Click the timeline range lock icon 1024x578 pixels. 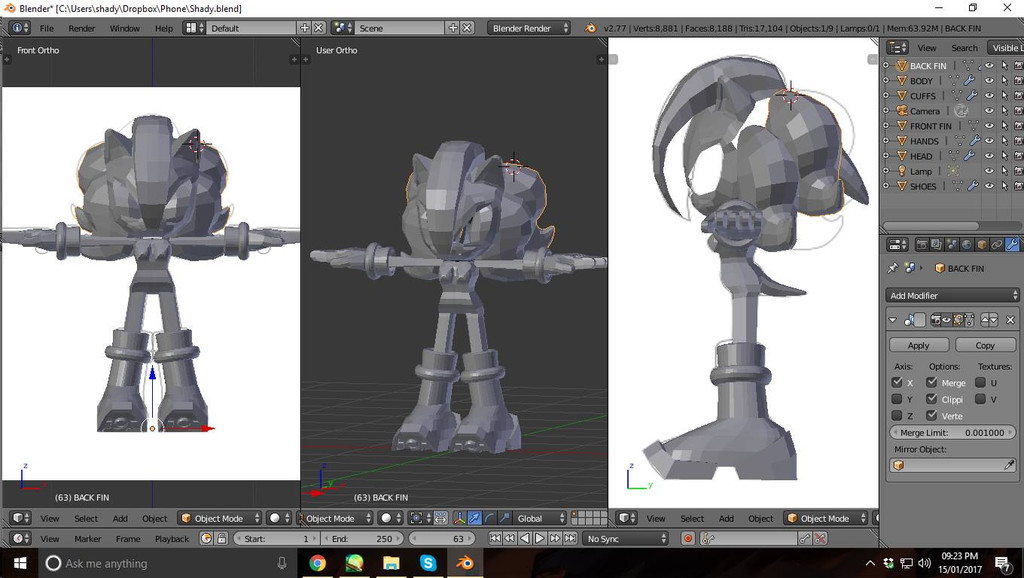point(221,539)
